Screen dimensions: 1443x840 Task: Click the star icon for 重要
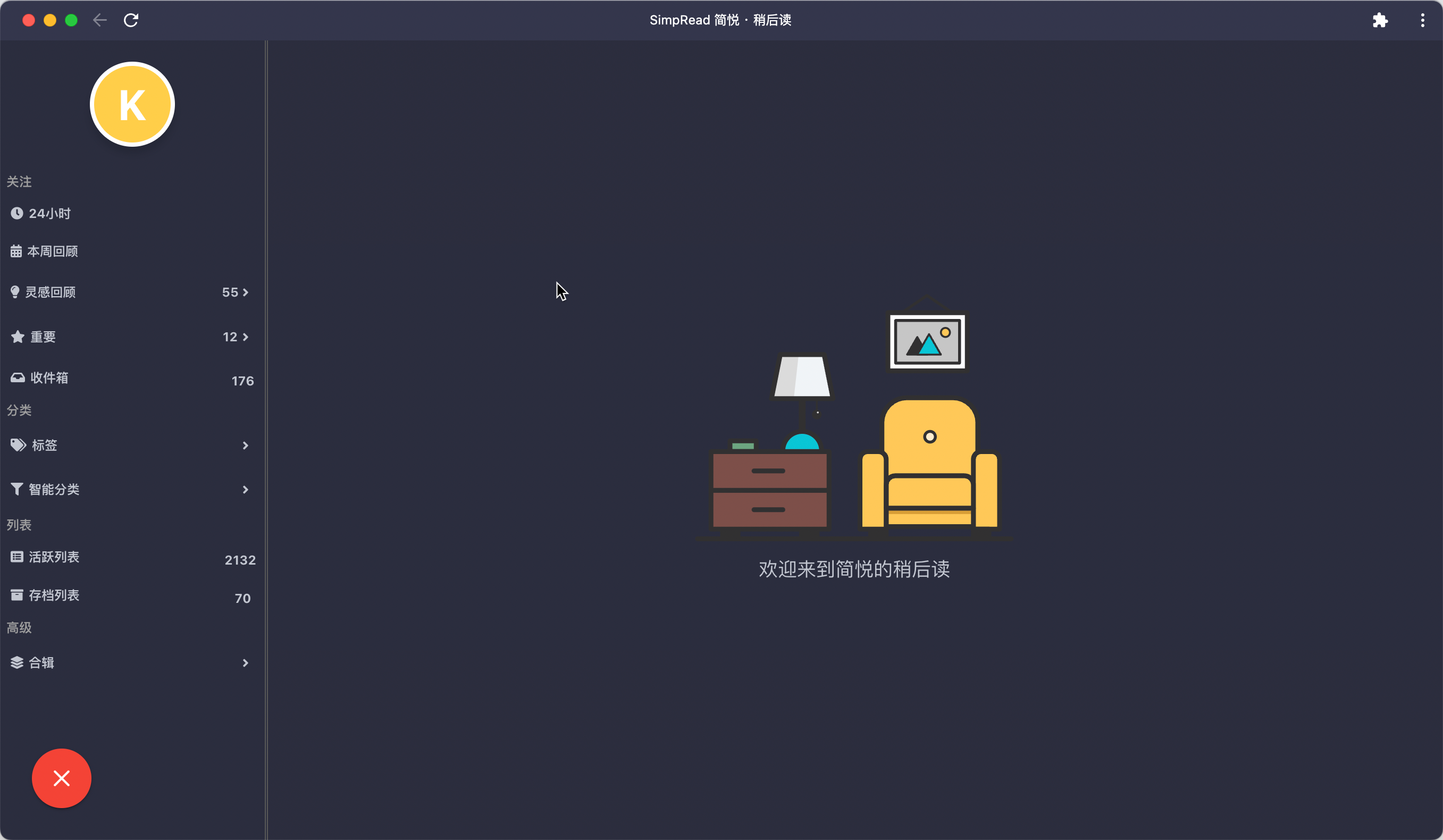[x=18, y=337]
